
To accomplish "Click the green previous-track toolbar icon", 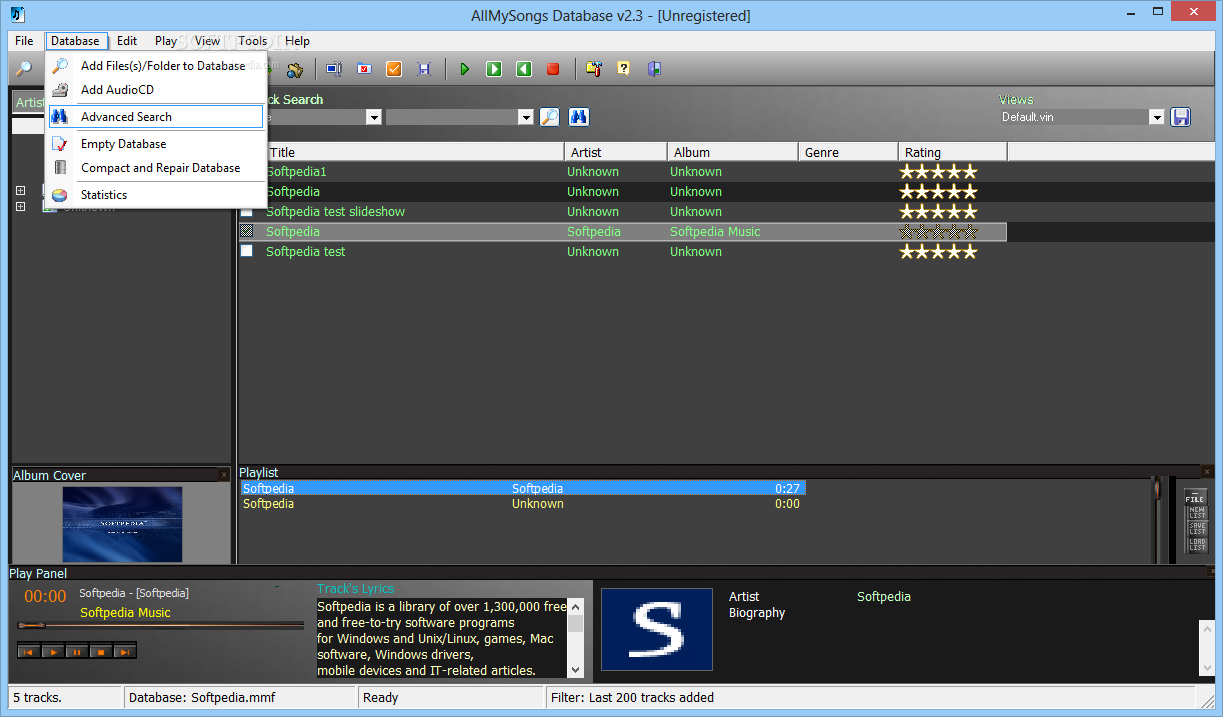I will 524,69.
